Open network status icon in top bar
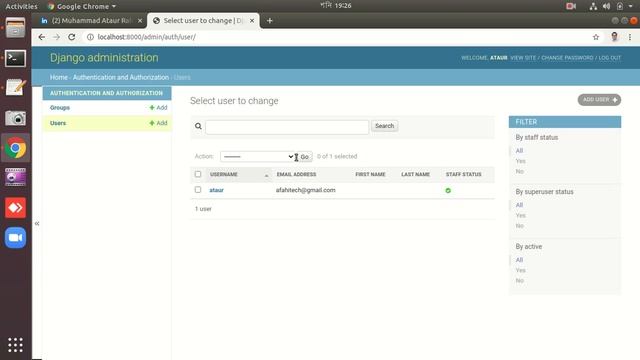The image size is (640, 360). [593, 6]
